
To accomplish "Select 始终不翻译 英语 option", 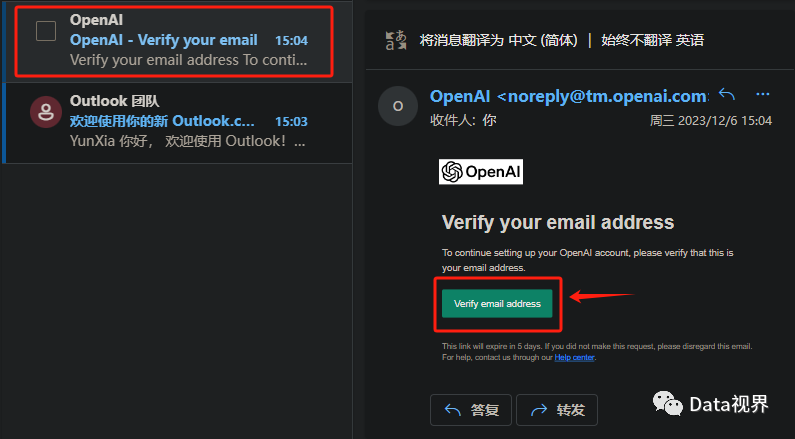I will (653, 40).
